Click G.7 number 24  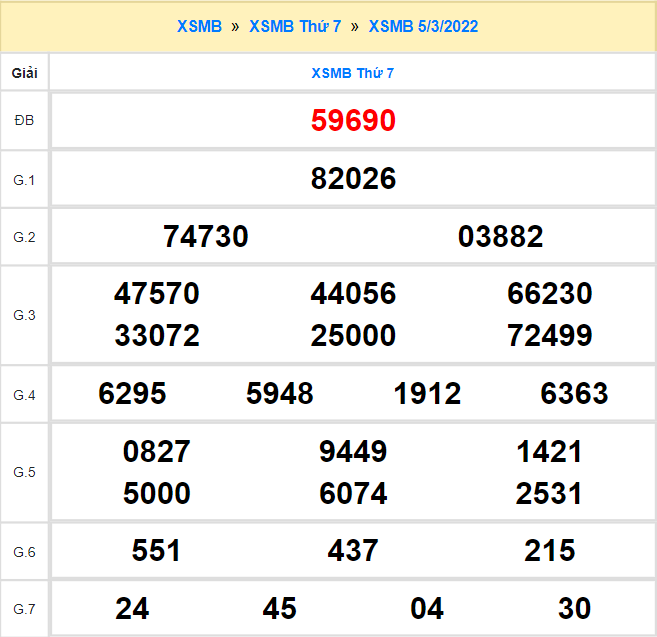point(132,608)
